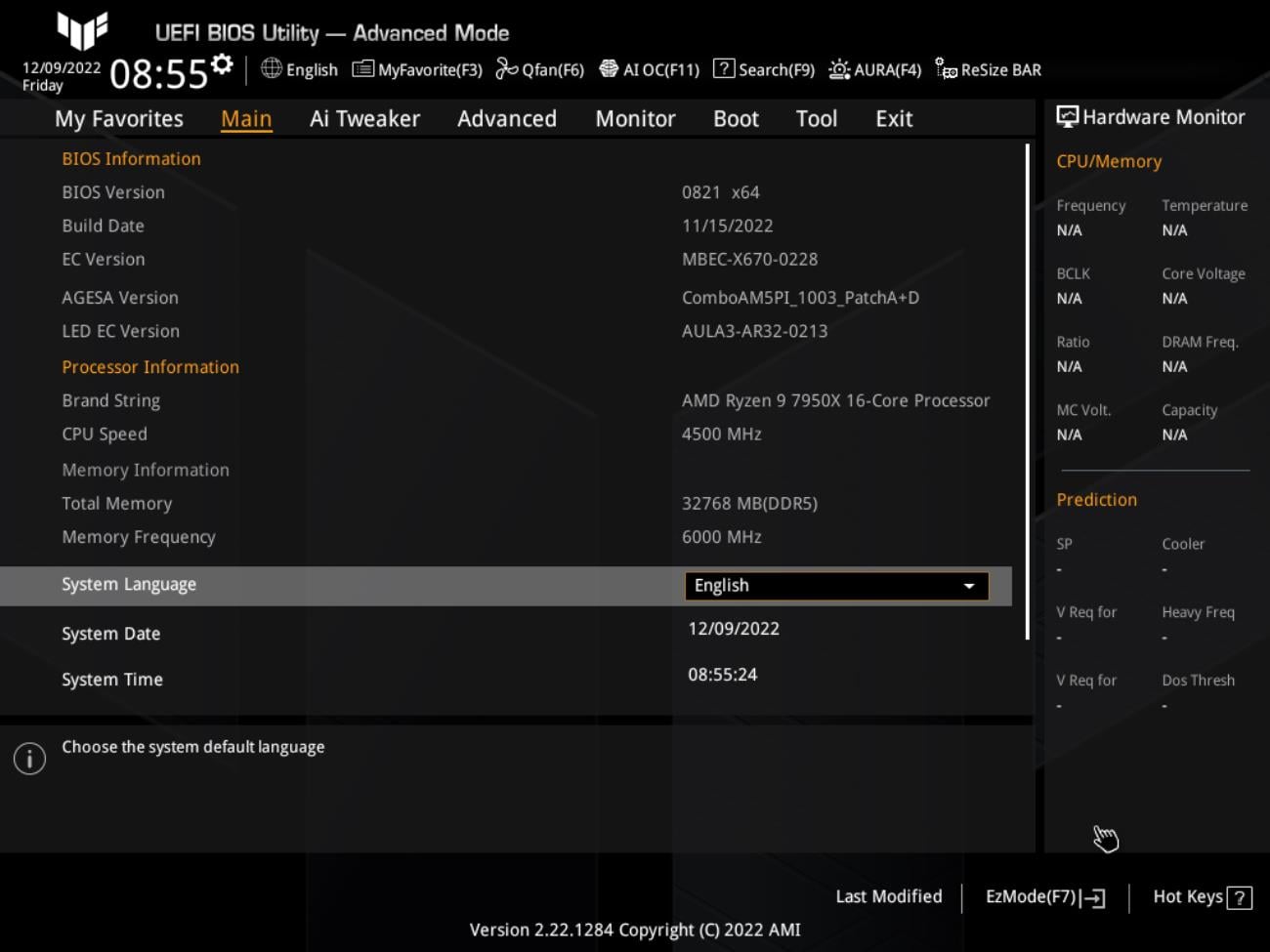Click the header clock showing 08:55
This screenshot has height=952, width=1270.
pos(158,74)
